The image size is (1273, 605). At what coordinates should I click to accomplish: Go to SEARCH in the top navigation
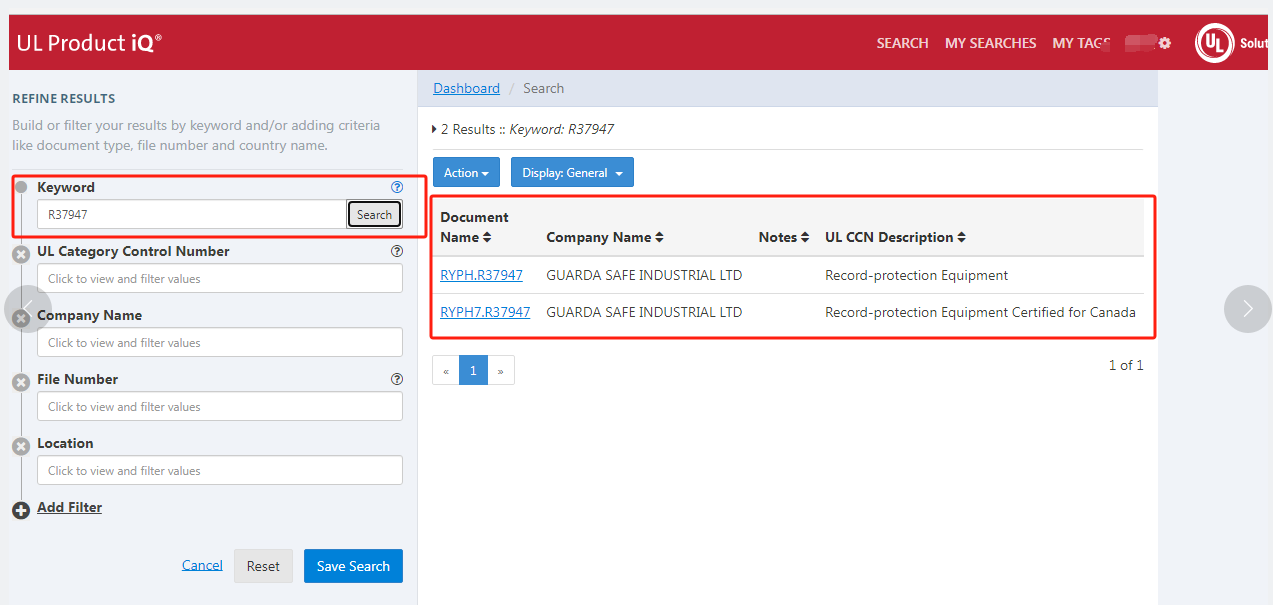(902, 43)
